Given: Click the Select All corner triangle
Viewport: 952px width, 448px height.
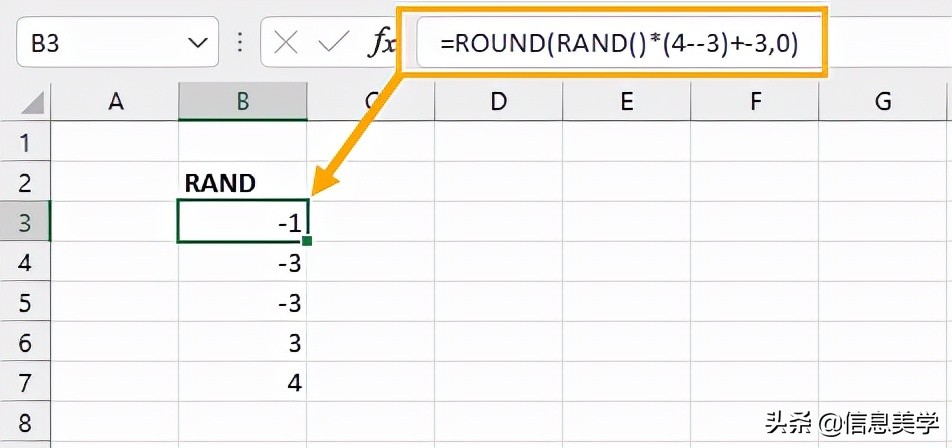Looking at the screenshot, I should [33, 102].
